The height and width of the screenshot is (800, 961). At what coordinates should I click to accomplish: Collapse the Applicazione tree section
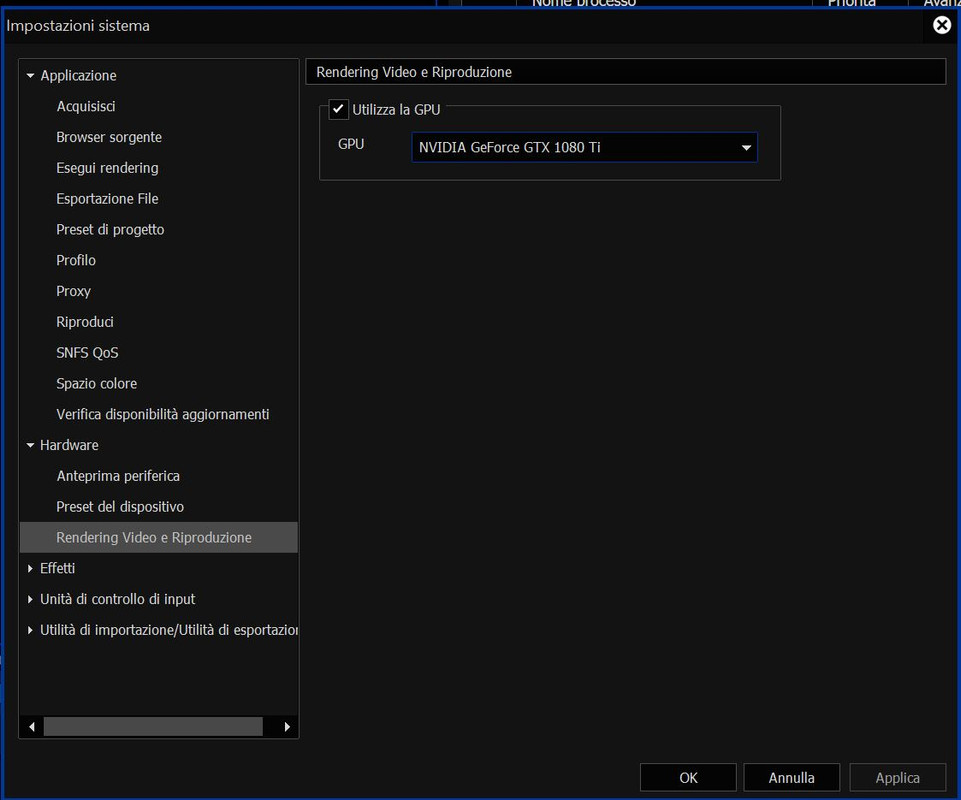coord(30,75)
